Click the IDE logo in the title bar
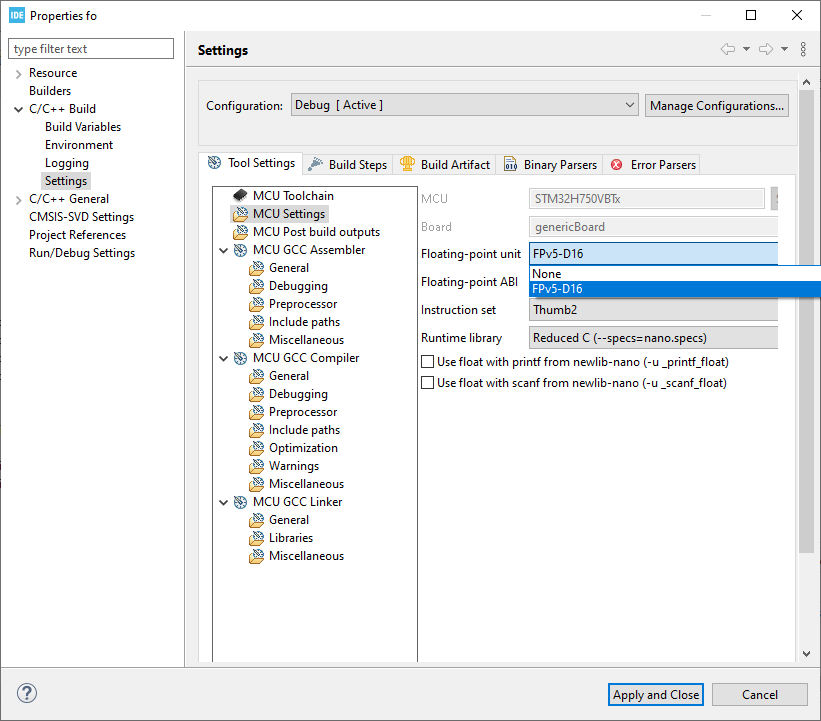 coord(17,15)
